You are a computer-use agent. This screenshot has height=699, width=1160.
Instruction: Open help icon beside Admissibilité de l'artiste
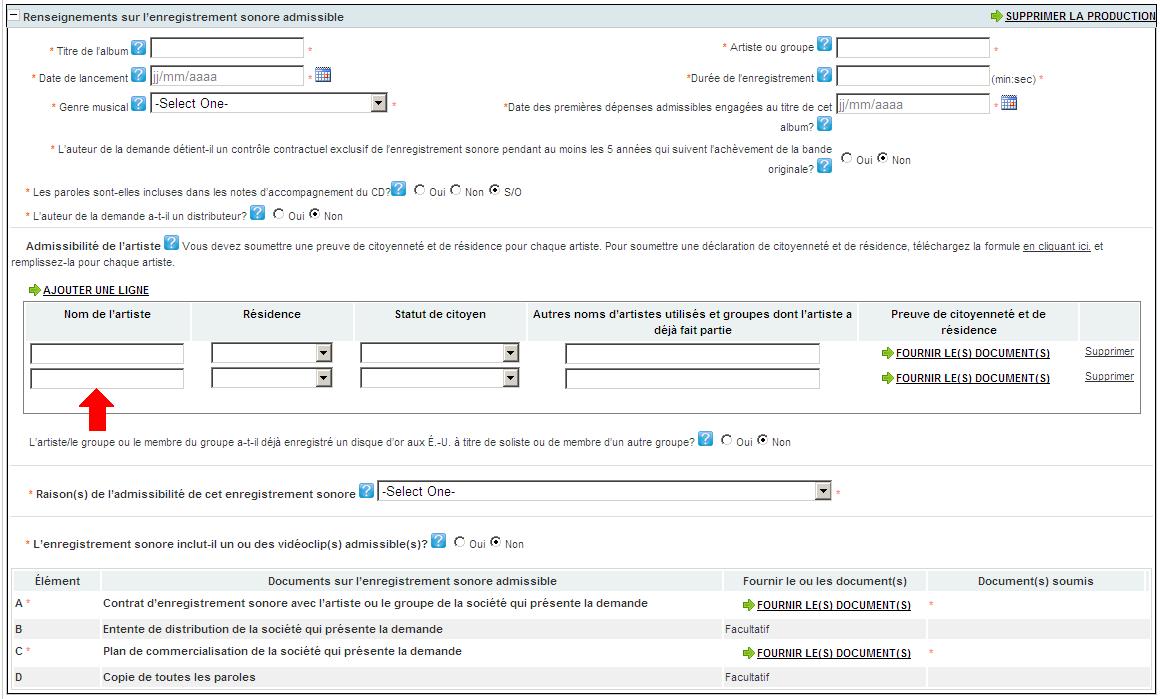tap(172, 243)
